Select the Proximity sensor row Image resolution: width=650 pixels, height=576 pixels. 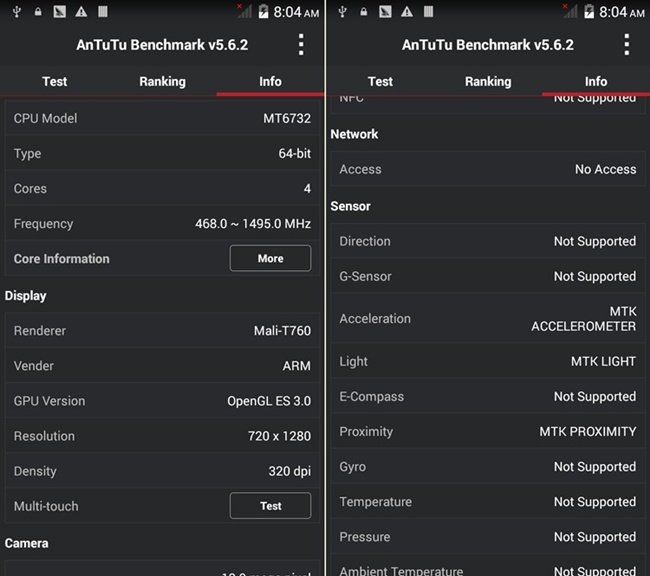pos(487,432)
